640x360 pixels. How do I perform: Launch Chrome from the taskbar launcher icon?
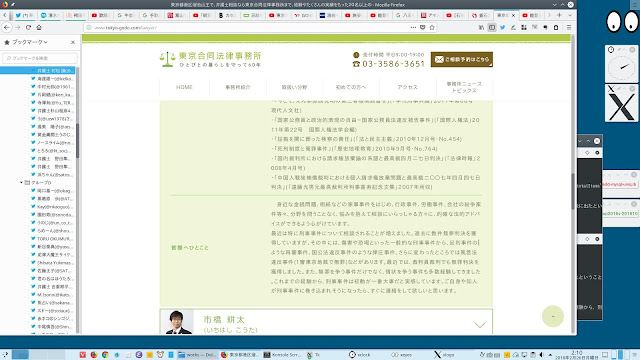coord(105,355)
